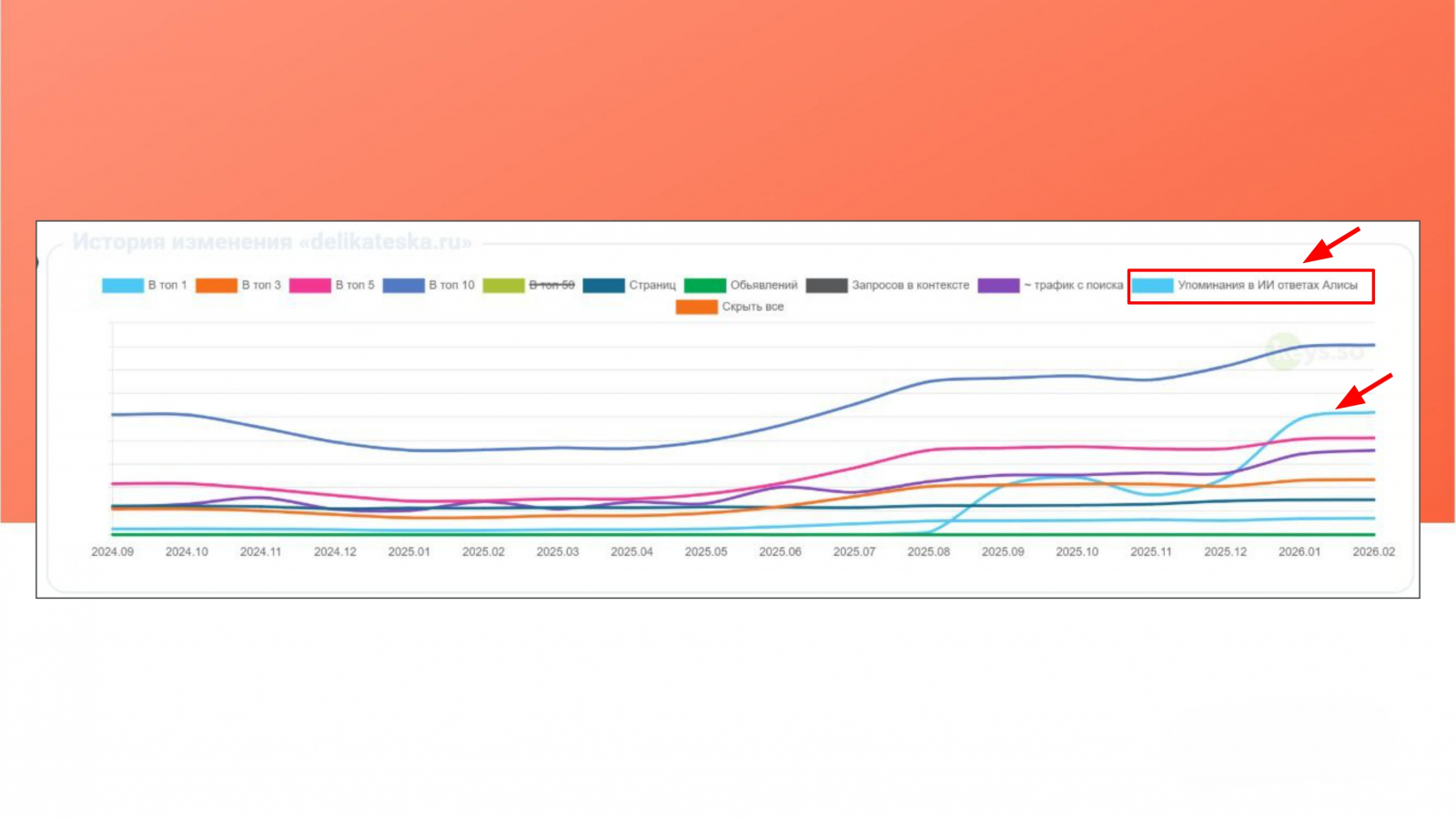Enable the struck-through "В топ 50" series

click(x=529, y=286)
